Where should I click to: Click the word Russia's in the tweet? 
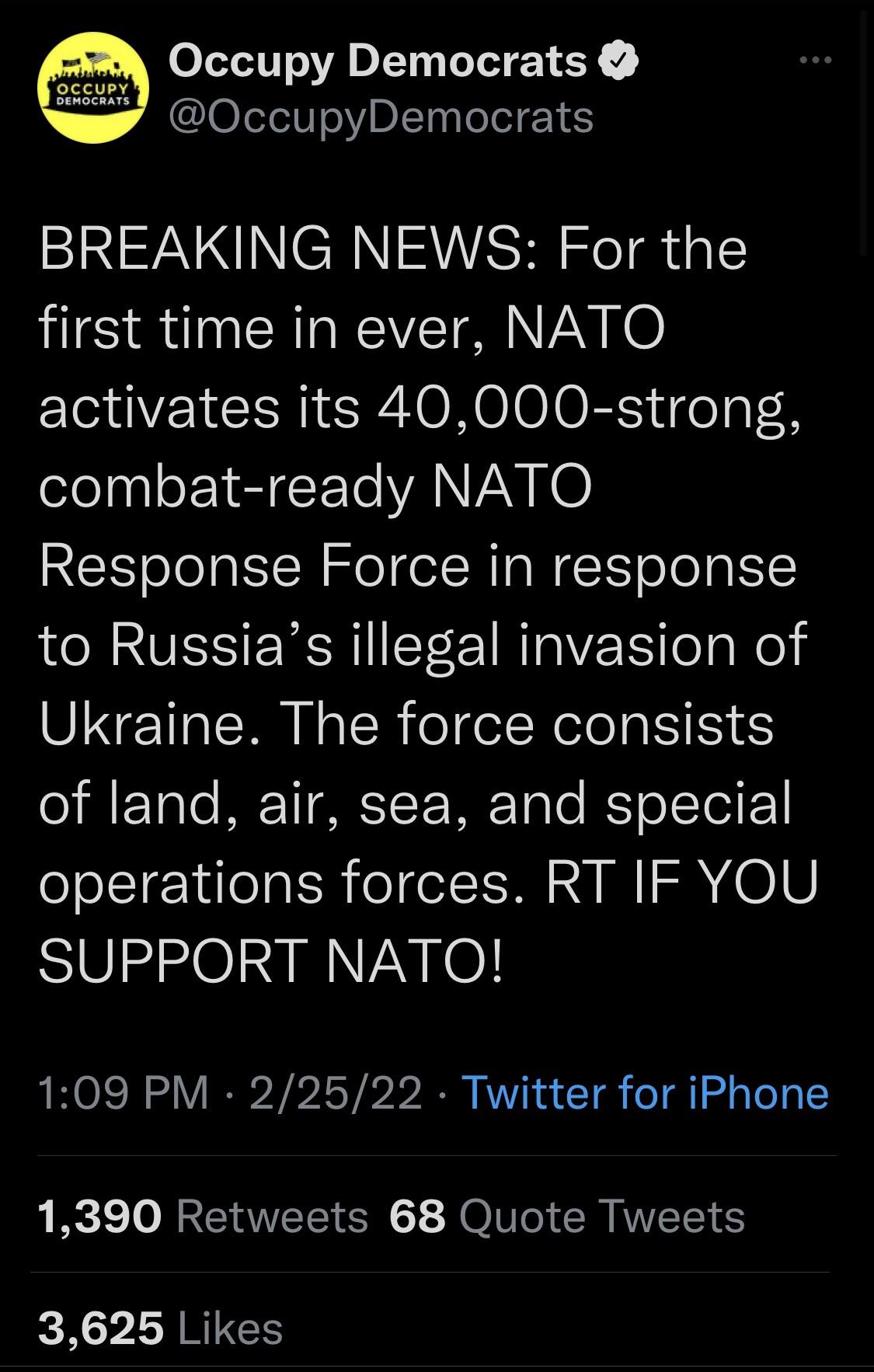point(221,646)
